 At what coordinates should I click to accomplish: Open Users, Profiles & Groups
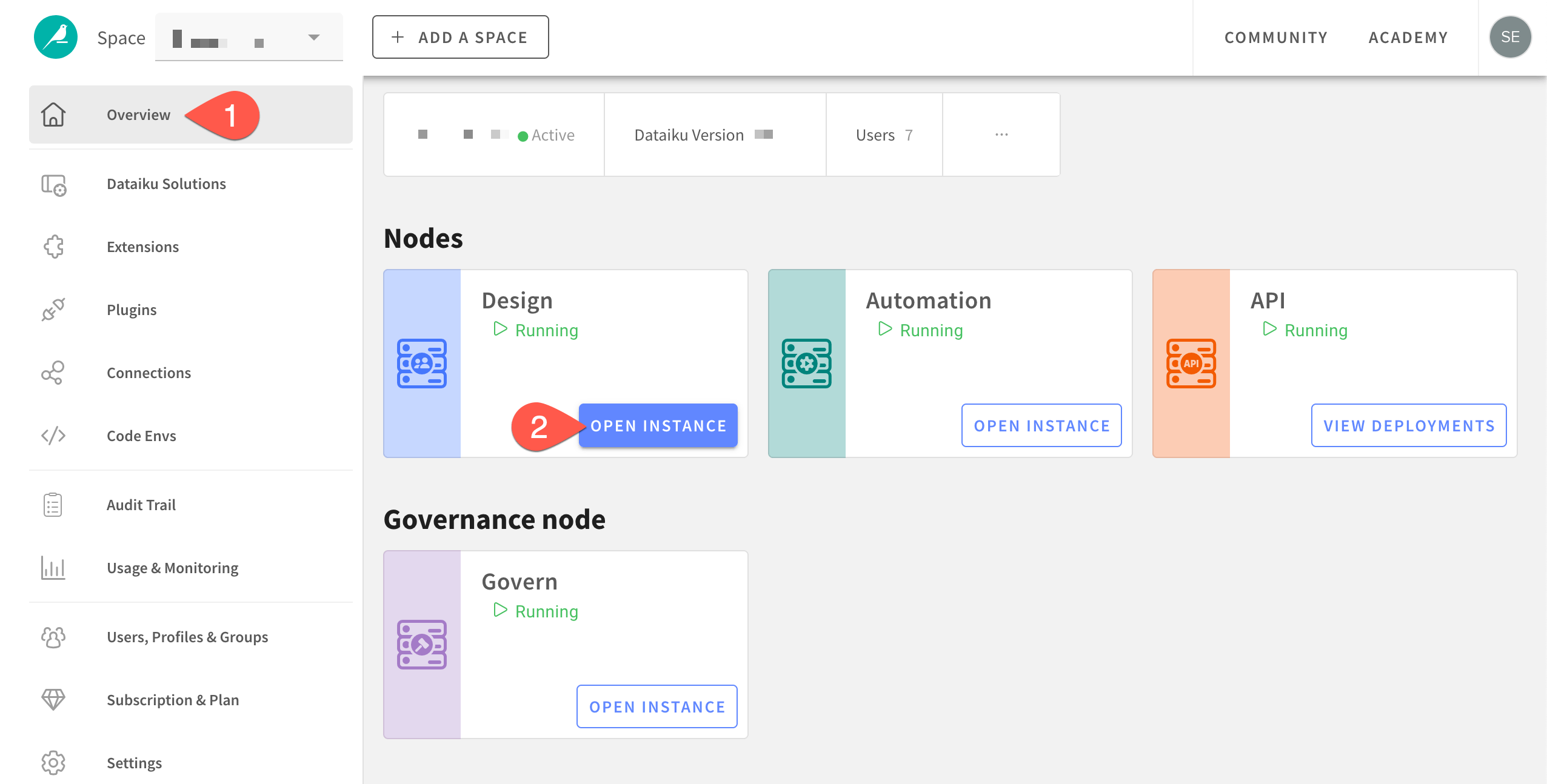pyautogui.click(x=187, y=637)
